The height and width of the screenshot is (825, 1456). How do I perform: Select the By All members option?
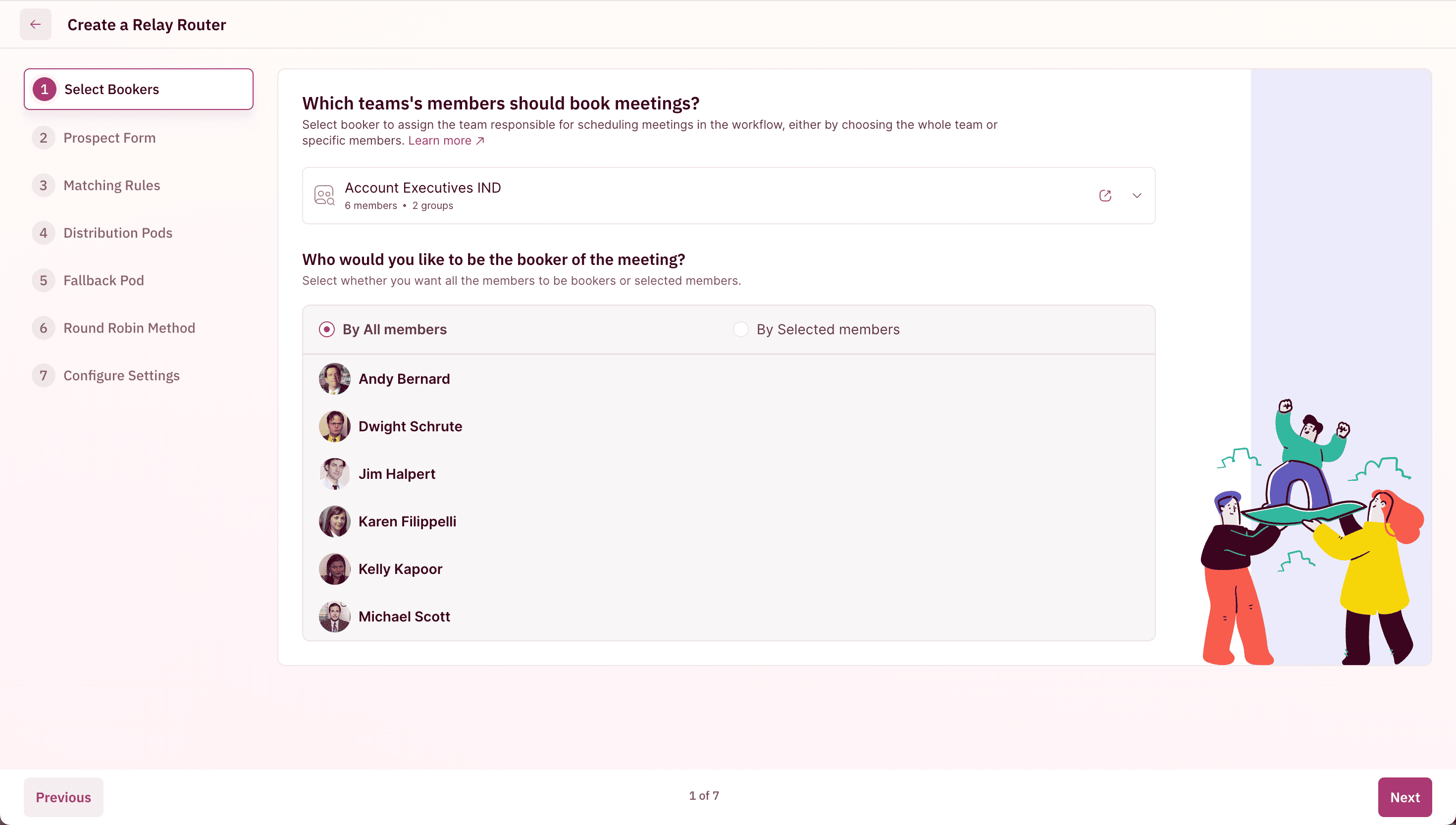click(327, 329)
